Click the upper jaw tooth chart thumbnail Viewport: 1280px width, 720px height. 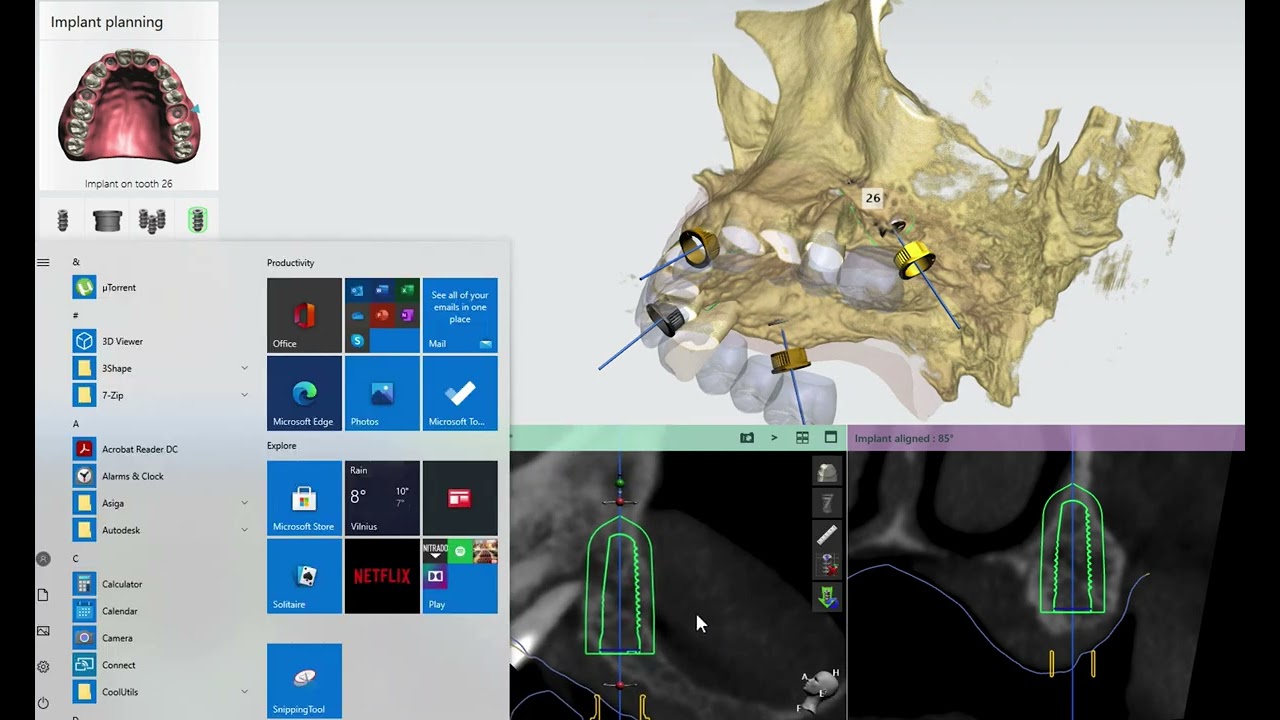coord(128,107)
